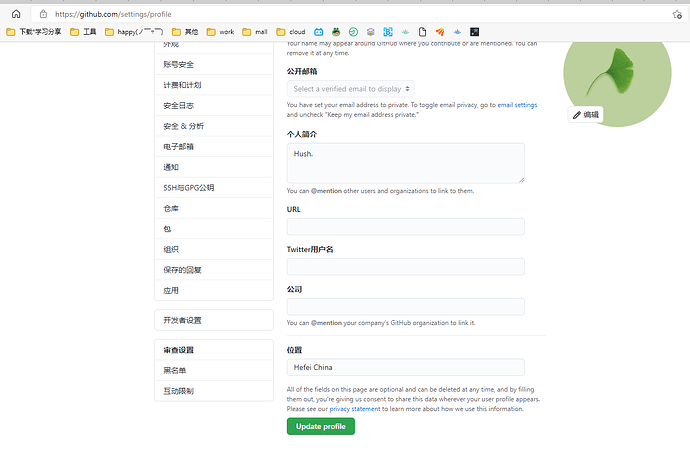
Task: Open 保存的回复 in settings sidebar
Action: coord(214,270)
